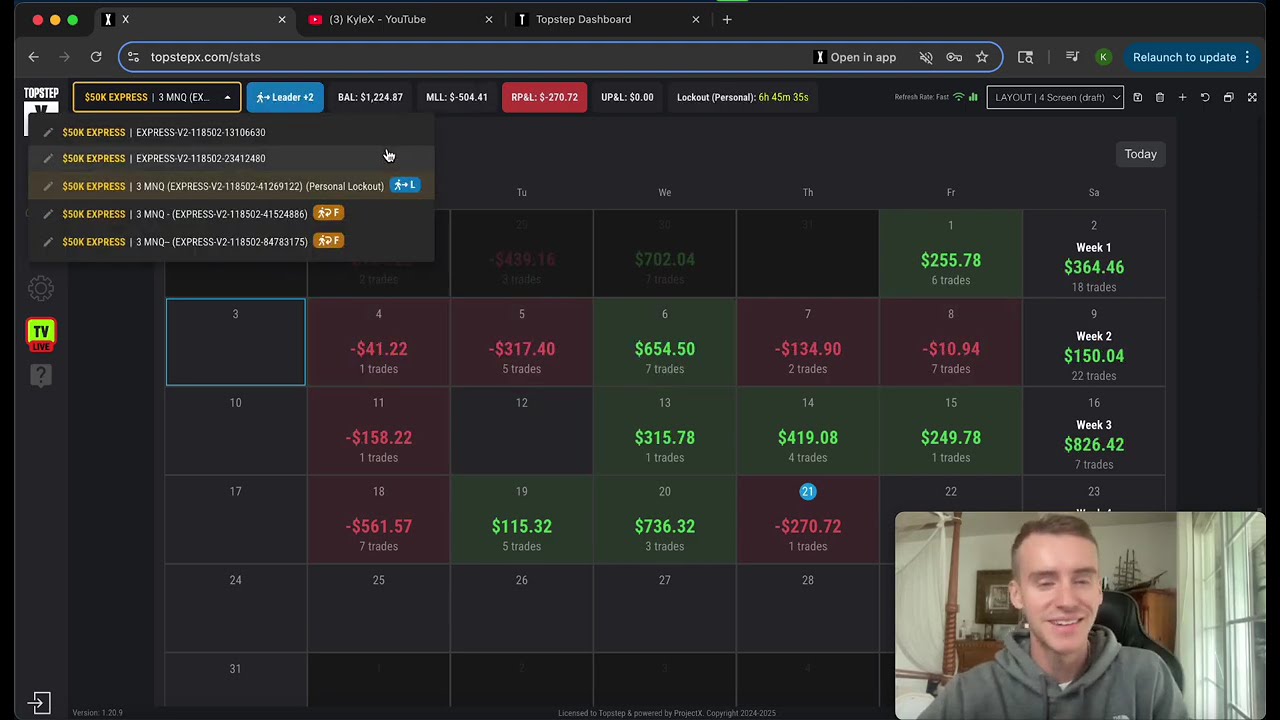
Task: Edit name of account ending 41524886
Action: pyautogui.click(x=48, y=214)
